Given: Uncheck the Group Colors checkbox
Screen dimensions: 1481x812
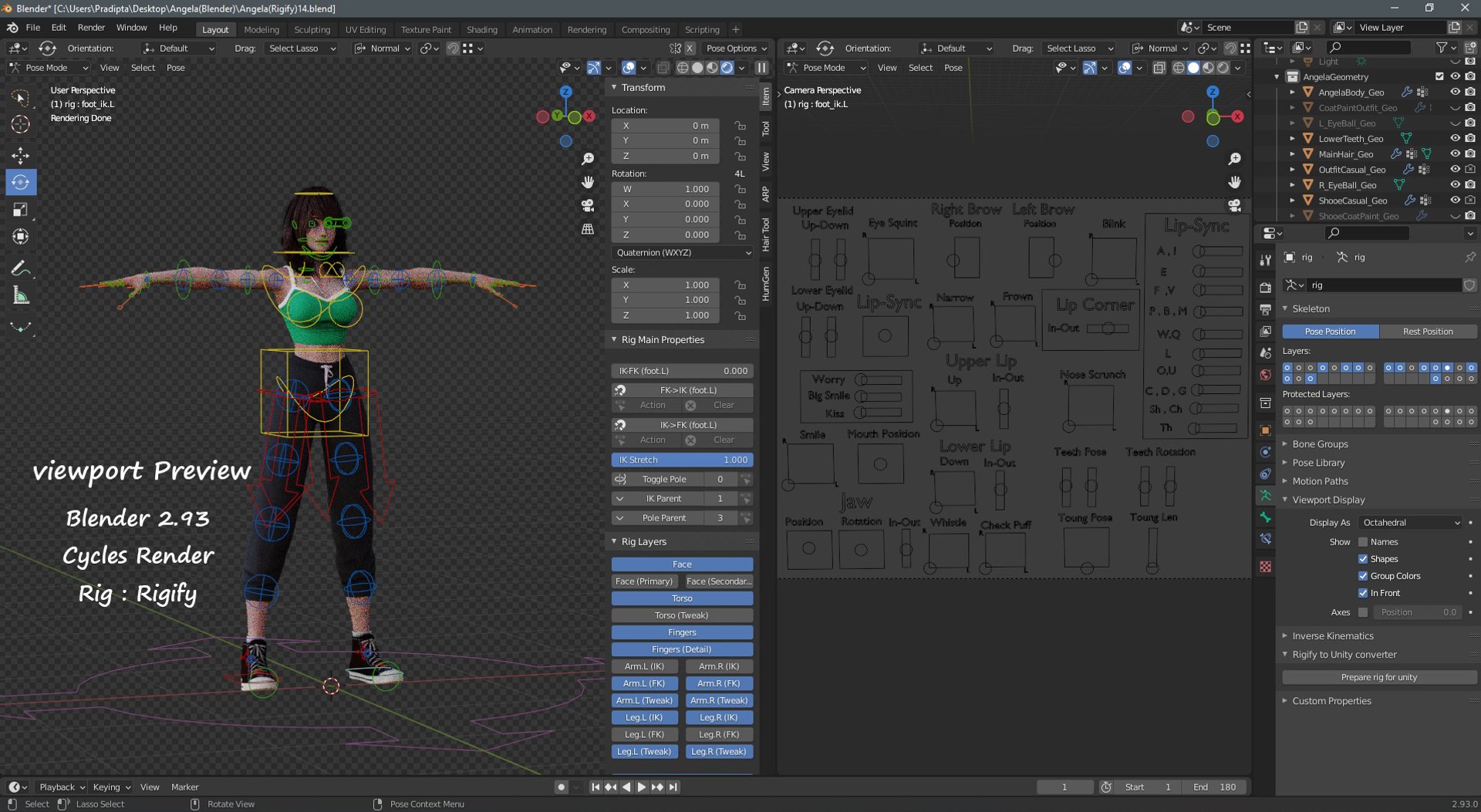Looking at the screenshot, I should pos(1363,576).
